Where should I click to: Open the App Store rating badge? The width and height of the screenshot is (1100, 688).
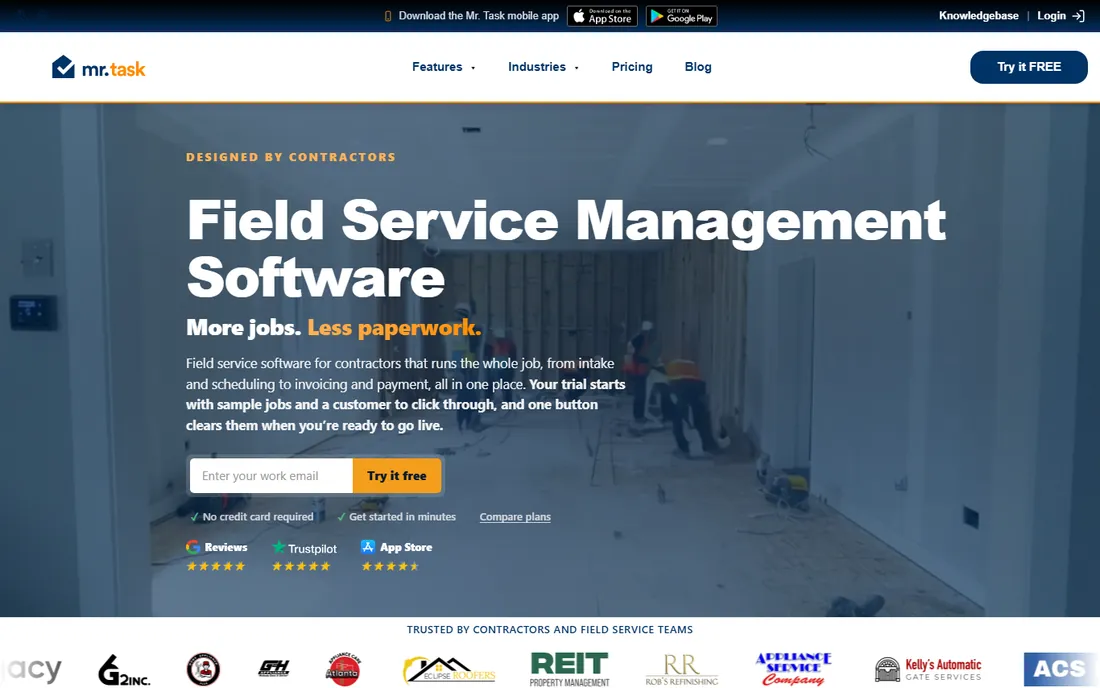[396, 555]
